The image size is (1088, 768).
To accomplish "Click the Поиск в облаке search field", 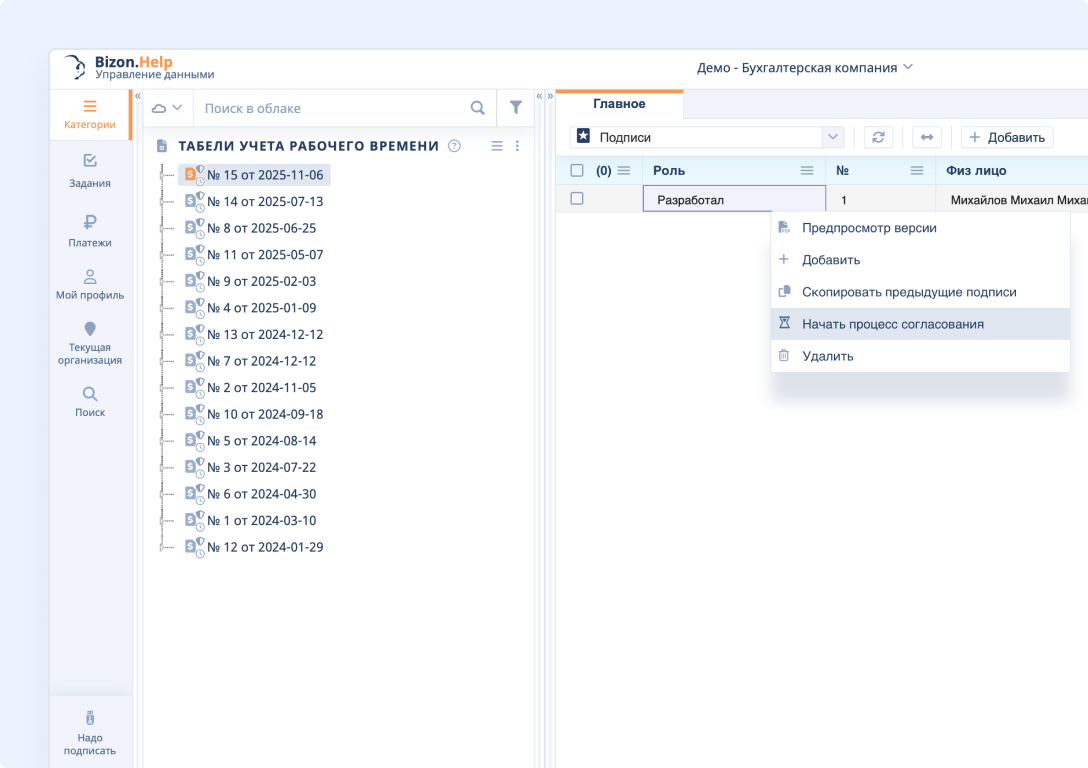I will (330, 108).
